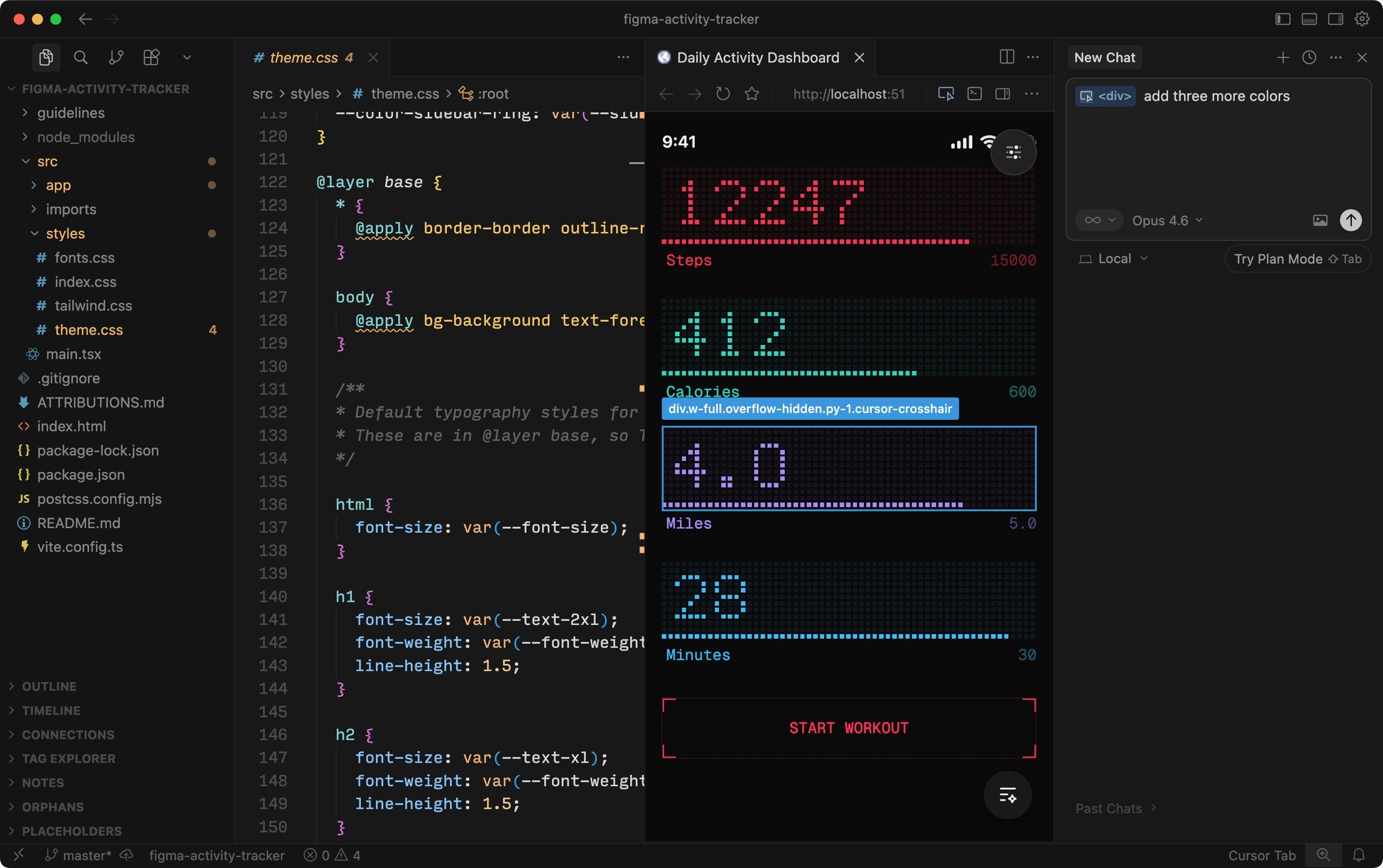Open chat history clock icon
This screenshot has height=868, width=1383.
(x=1309, y=57)
